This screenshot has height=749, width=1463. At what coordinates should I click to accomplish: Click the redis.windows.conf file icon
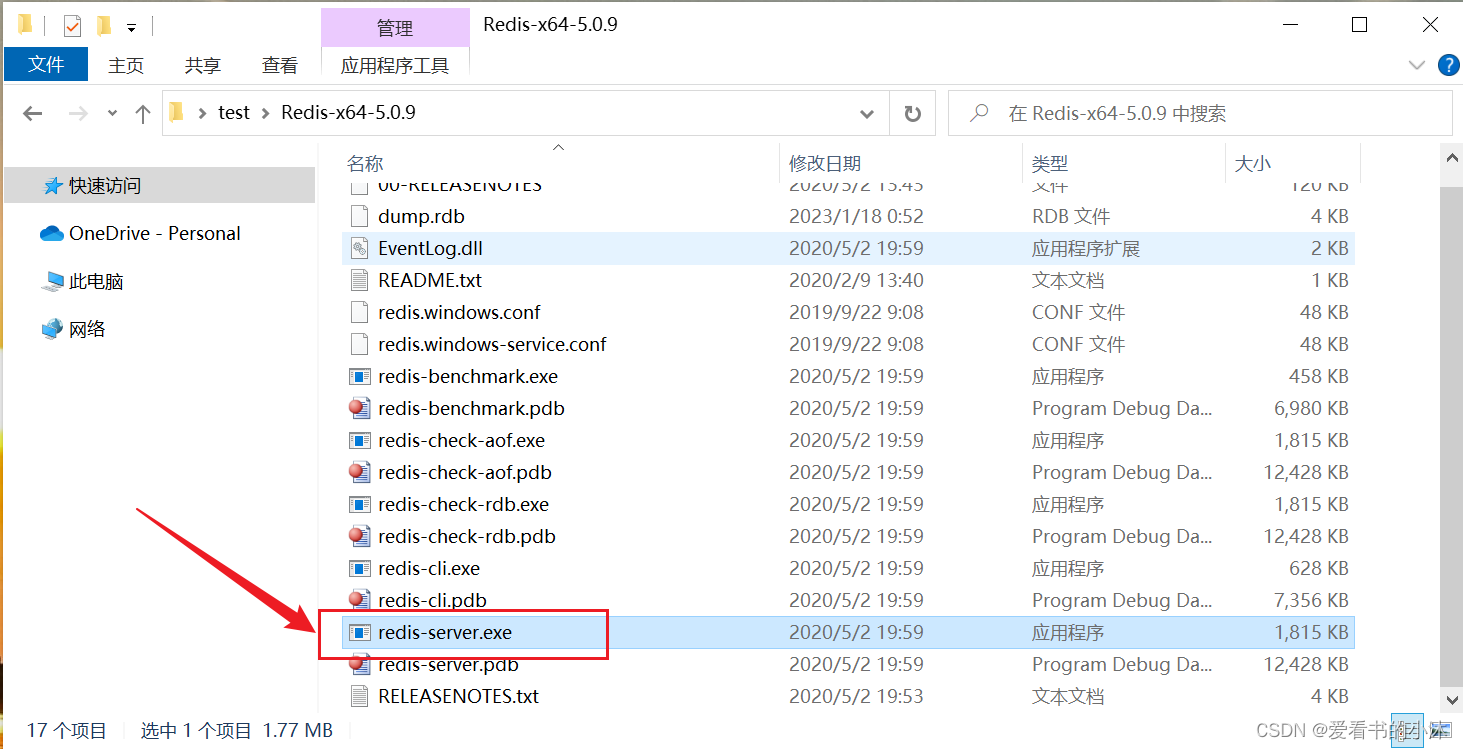360,312
